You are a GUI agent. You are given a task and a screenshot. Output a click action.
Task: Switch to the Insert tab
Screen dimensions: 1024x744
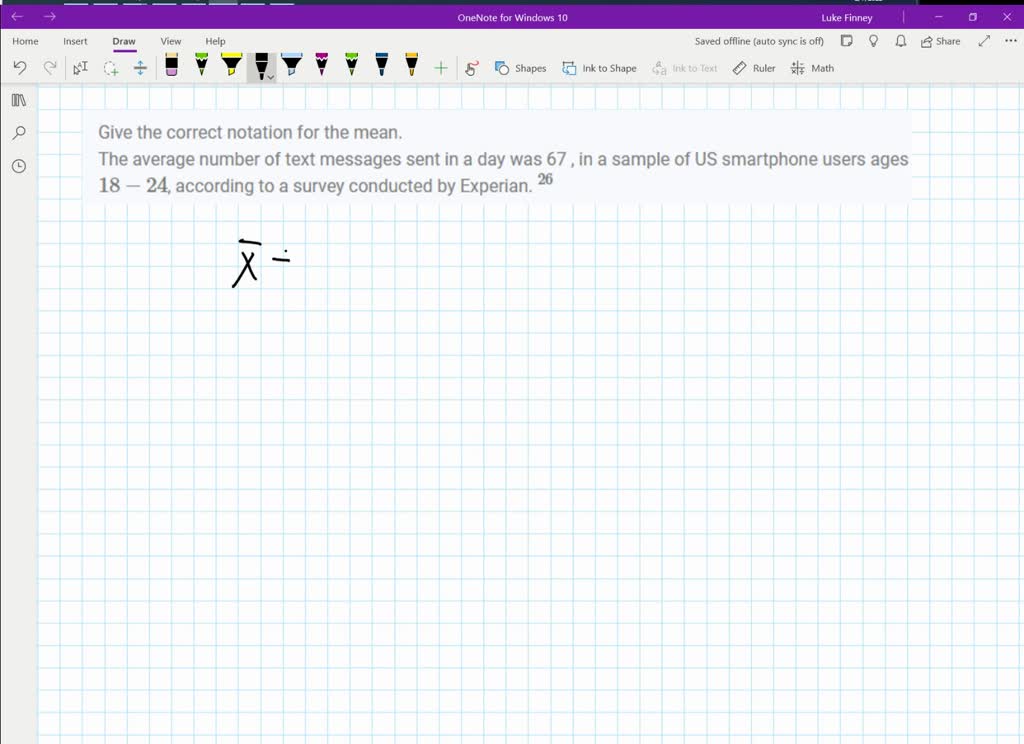point(75,41)
